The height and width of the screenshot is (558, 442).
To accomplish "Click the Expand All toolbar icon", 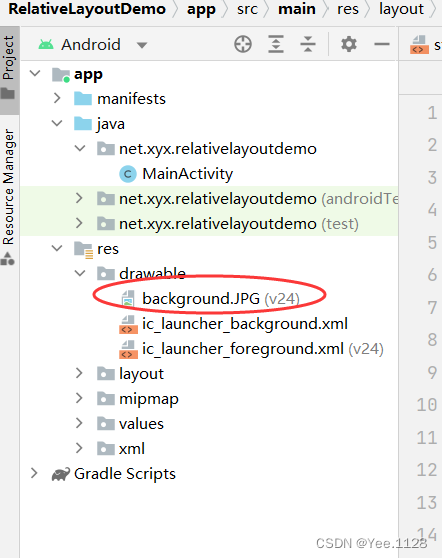I will (276, 44).
